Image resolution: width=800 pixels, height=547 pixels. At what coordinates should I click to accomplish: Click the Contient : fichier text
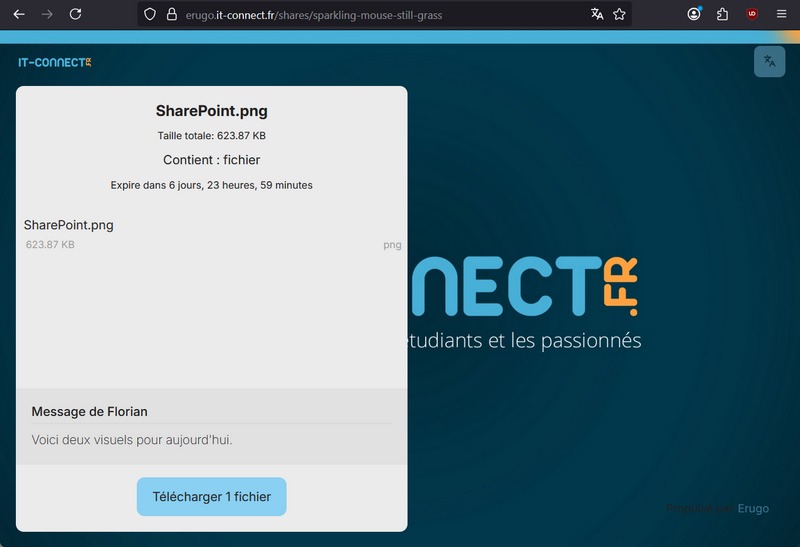tap(212, 160)
